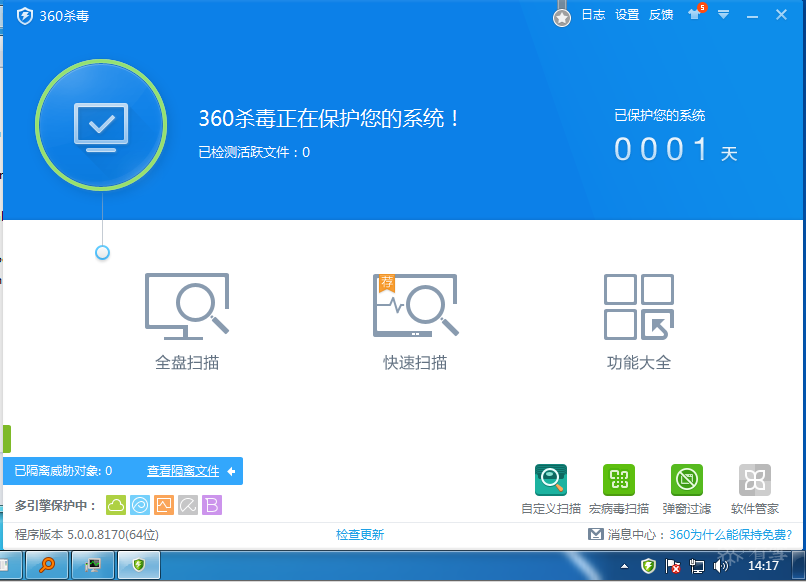Open the 360为什么能保持免费 message link
806x582 pixels.
pyautogui.click(x=730, y=535)
